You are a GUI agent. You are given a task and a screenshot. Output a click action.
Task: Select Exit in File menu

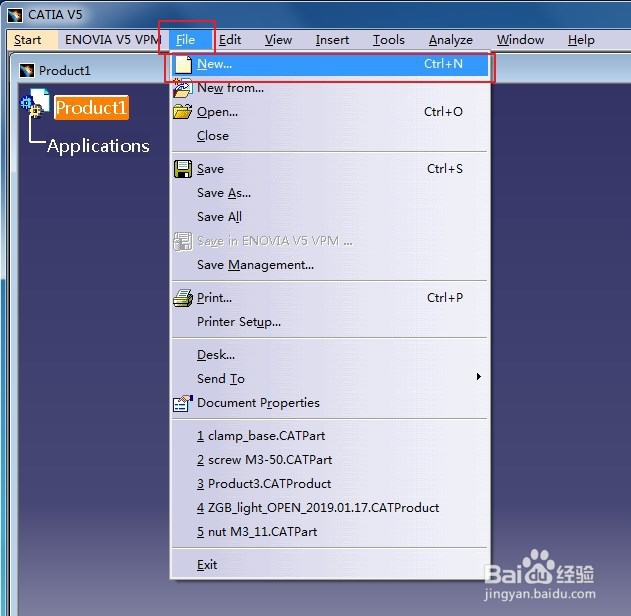click(x=330, y=565)
